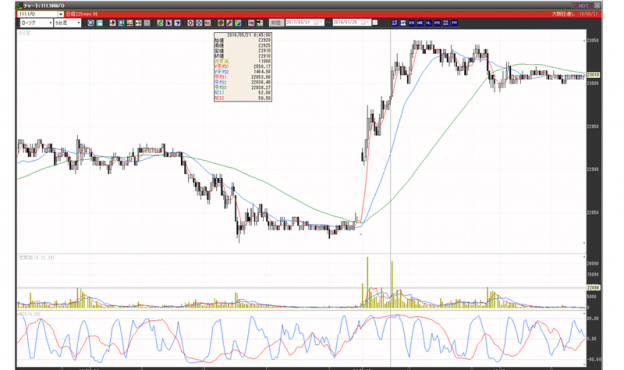Click the HOT button in the title bar
Screen dimensions: 624x370
pyautogui.click(x=583, y=6)
